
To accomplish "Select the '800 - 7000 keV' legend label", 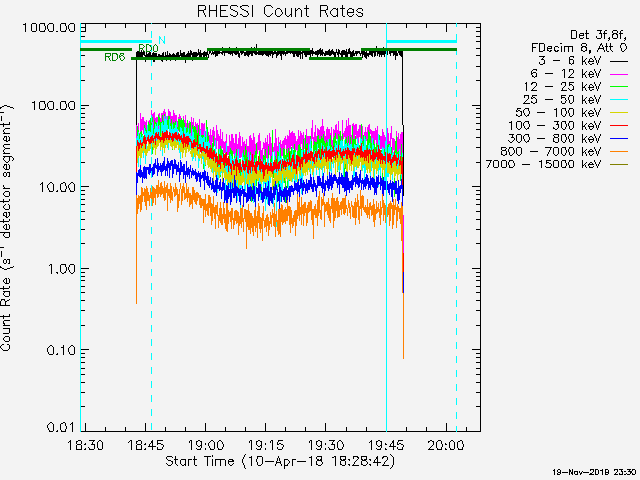I will pyautogui.click(x=551, y=151).
